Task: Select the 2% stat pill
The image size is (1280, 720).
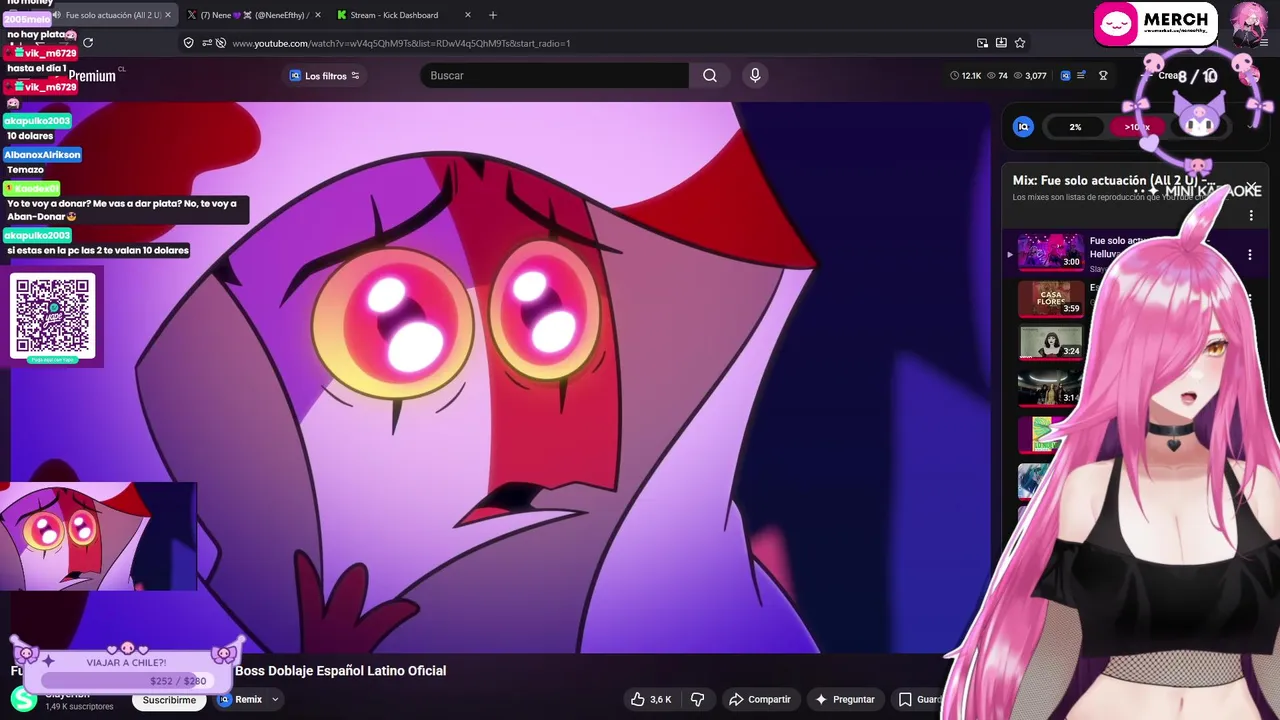Action: pyautogui.click(x=1075, y=127)
